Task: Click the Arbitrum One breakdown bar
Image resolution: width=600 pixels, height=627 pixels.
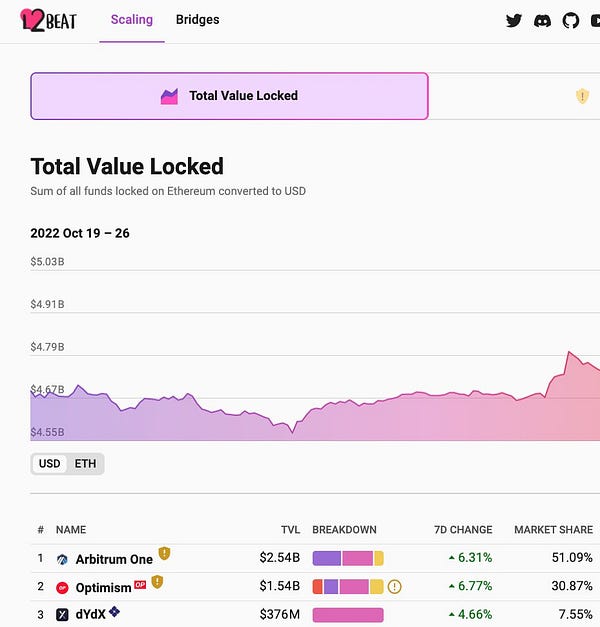Action: click(348, 558)
